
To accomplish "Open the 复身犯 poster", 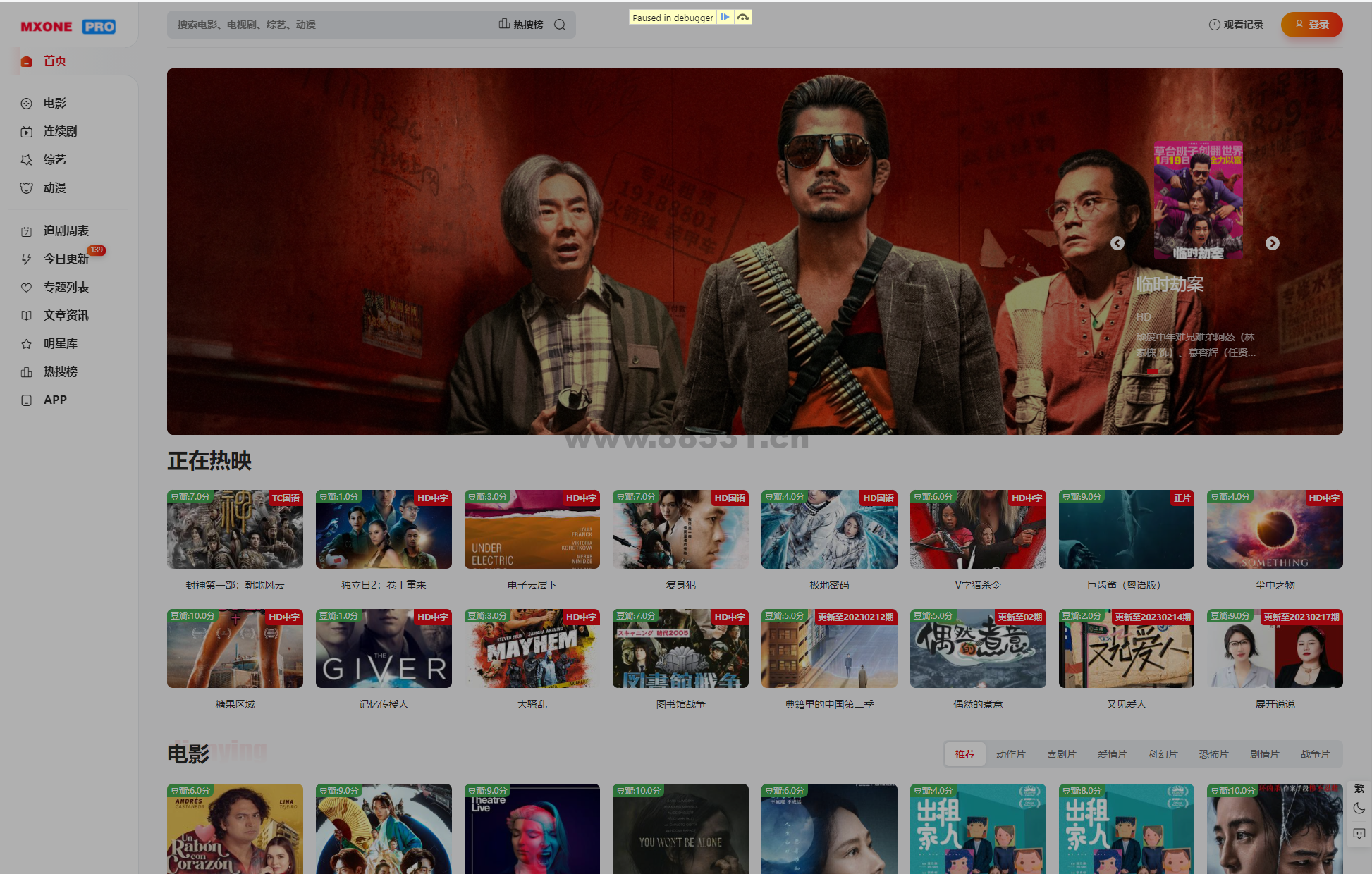I will pyautogui.click(x=680, y=529).
